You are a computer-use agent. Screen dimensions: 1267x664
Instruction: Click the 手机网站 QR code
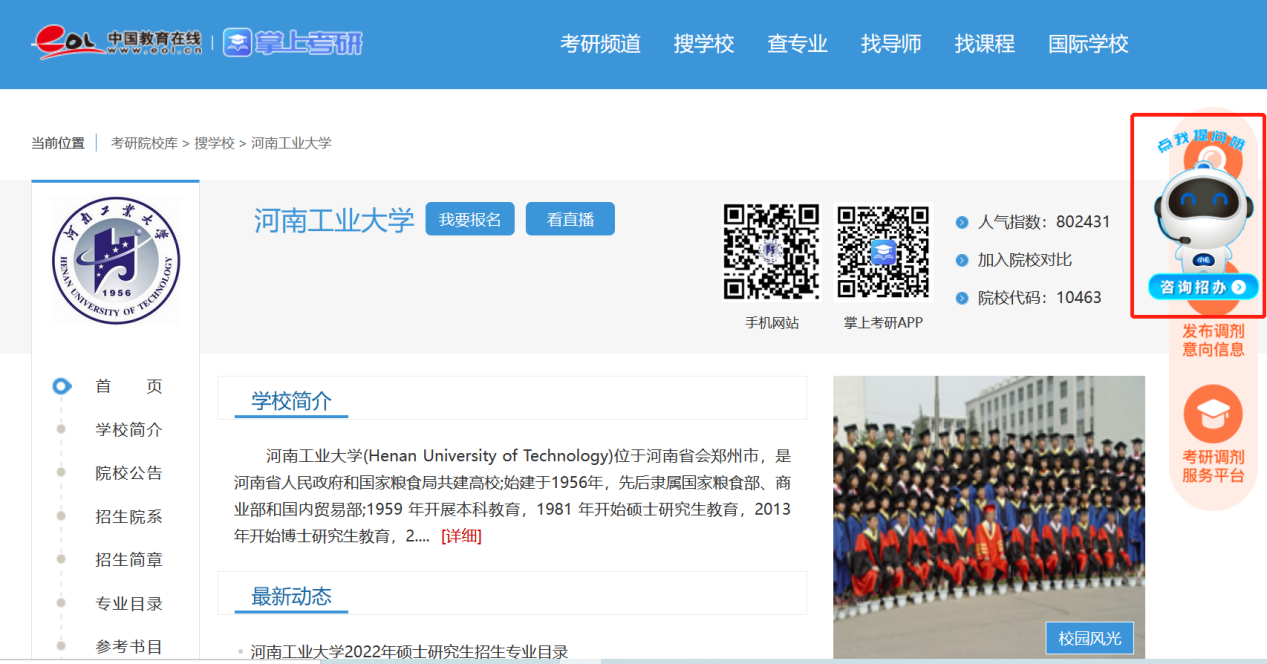pyautogui.click(x=771, y=252)
